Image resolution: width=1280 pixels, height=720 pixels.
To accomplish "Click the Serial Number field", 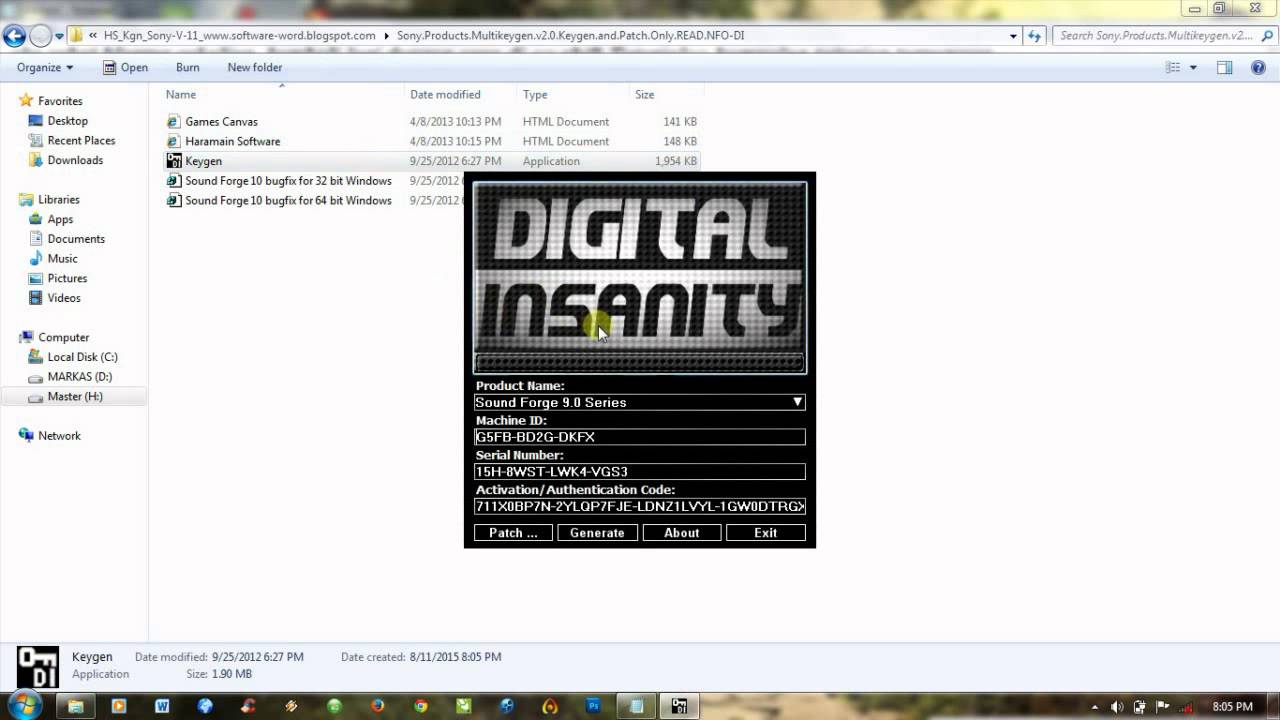I will click(640, 472).
